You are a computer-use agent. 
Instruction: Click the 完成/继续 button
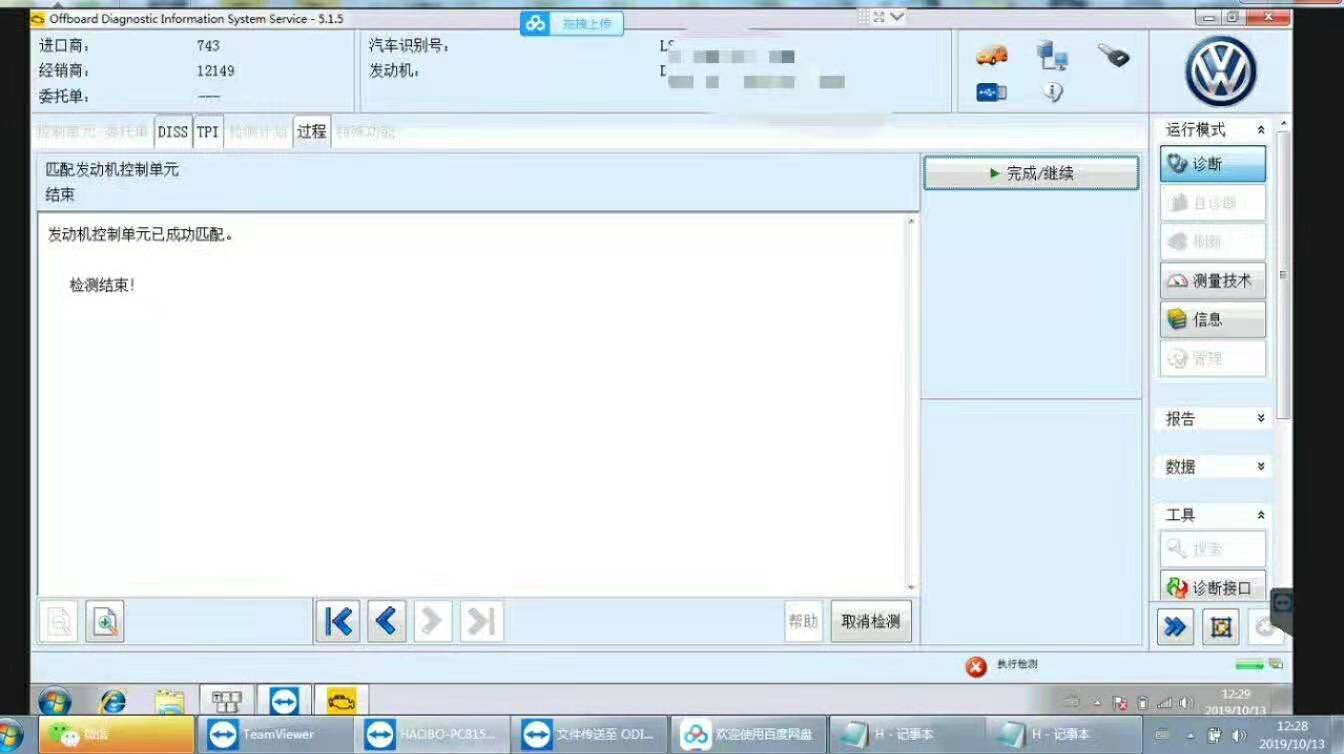click(1030, 172)
